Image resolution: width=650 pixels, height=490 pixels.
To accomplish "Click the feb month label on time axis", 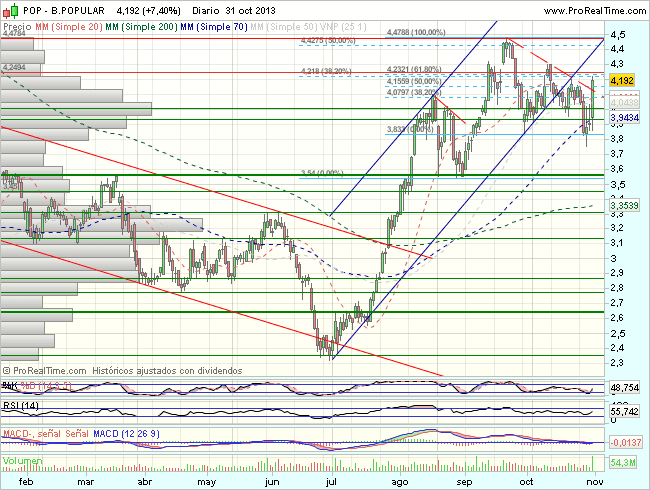I will point(26,482).
